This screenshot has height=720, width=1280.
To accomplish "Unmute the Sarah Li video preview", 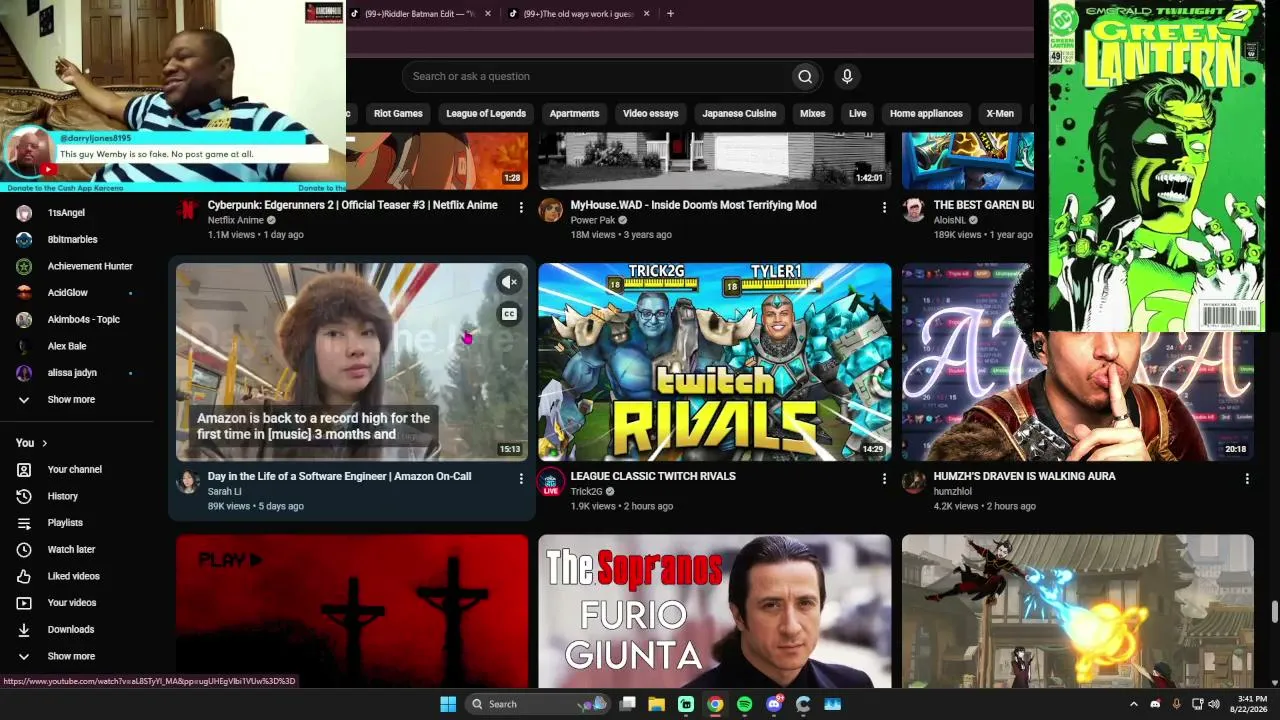I will point(509,282).
